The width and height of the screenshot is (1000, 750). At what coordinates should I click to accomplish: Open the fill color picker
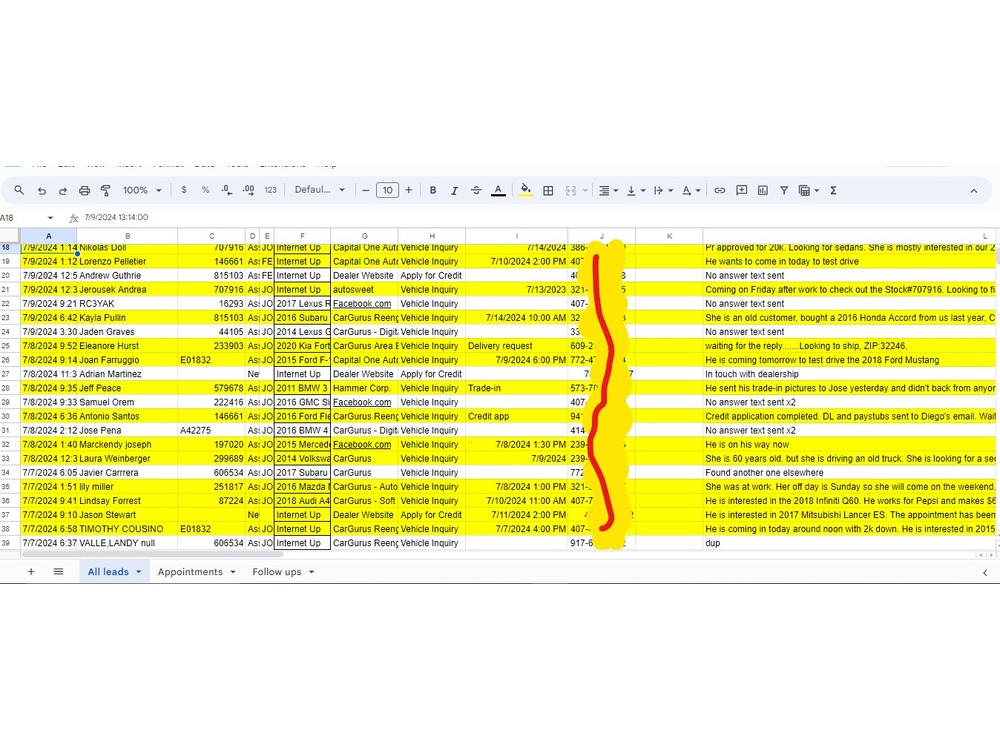pos(526,190)
